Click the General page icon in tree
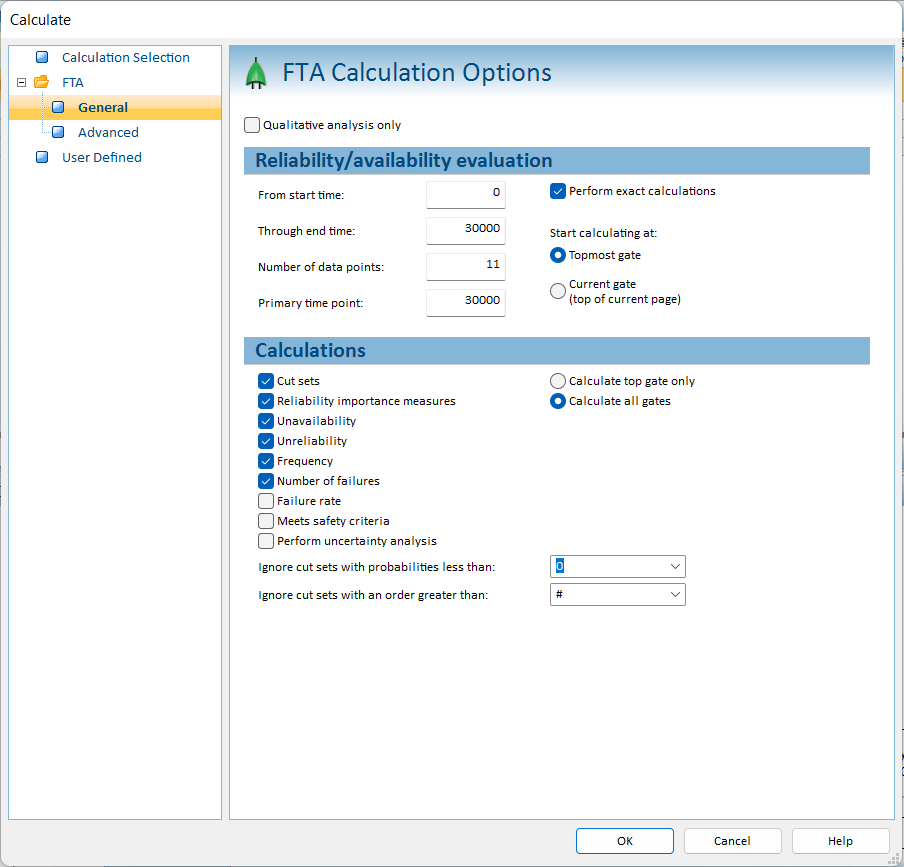The image size is (904, 867). [58, 107]
